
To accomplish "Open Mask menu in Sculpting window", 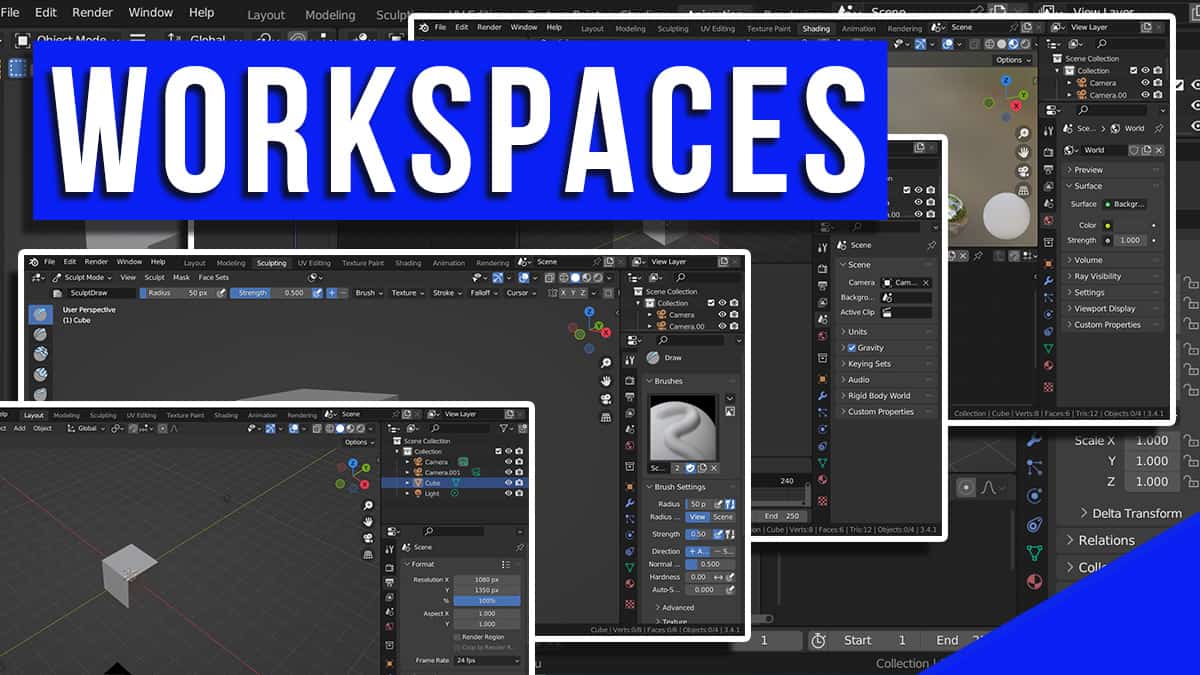I will point(181,277).
